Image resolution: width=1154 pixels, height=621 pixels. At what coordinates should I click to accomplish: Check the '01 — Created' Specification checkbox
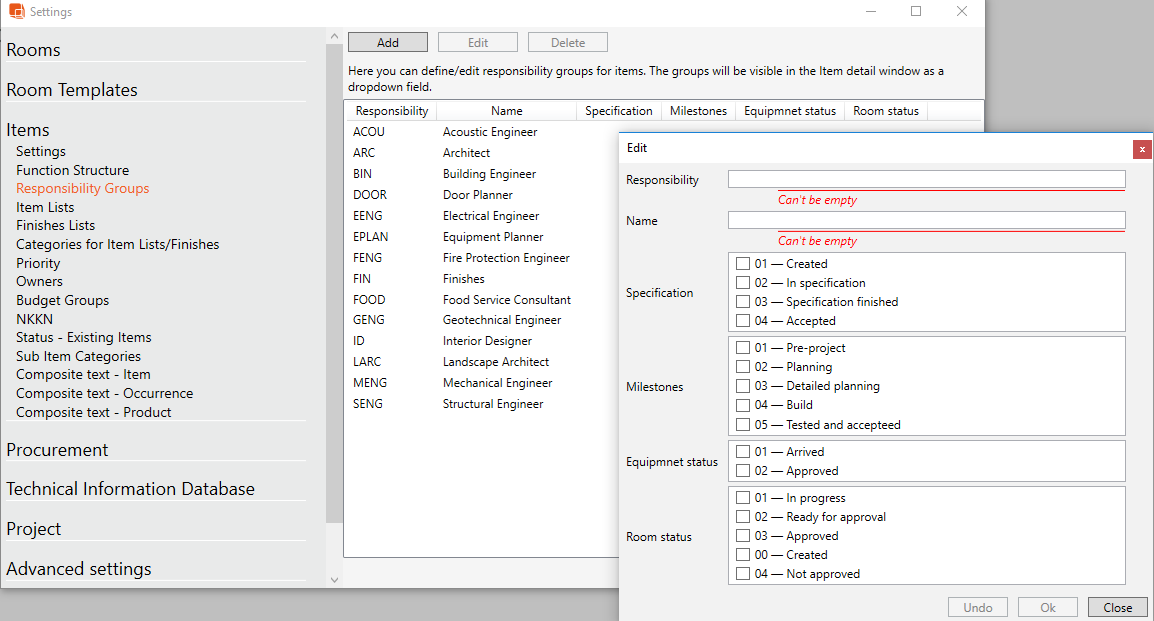[743, 264]
